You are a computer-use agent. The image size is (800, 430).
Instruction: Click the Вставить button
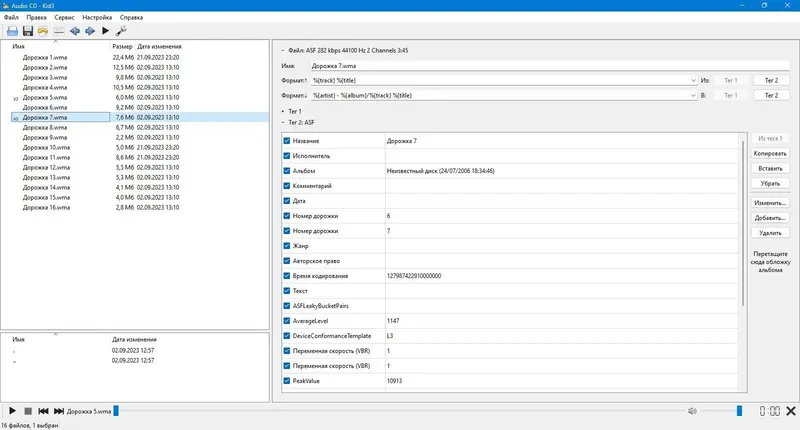[770, 168]
